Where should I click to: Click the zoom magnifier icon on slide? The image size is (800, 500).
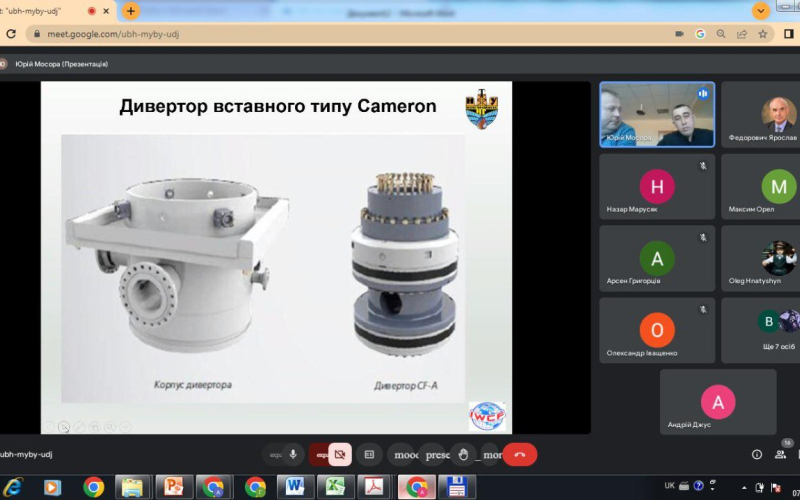[x=110, y=427]
